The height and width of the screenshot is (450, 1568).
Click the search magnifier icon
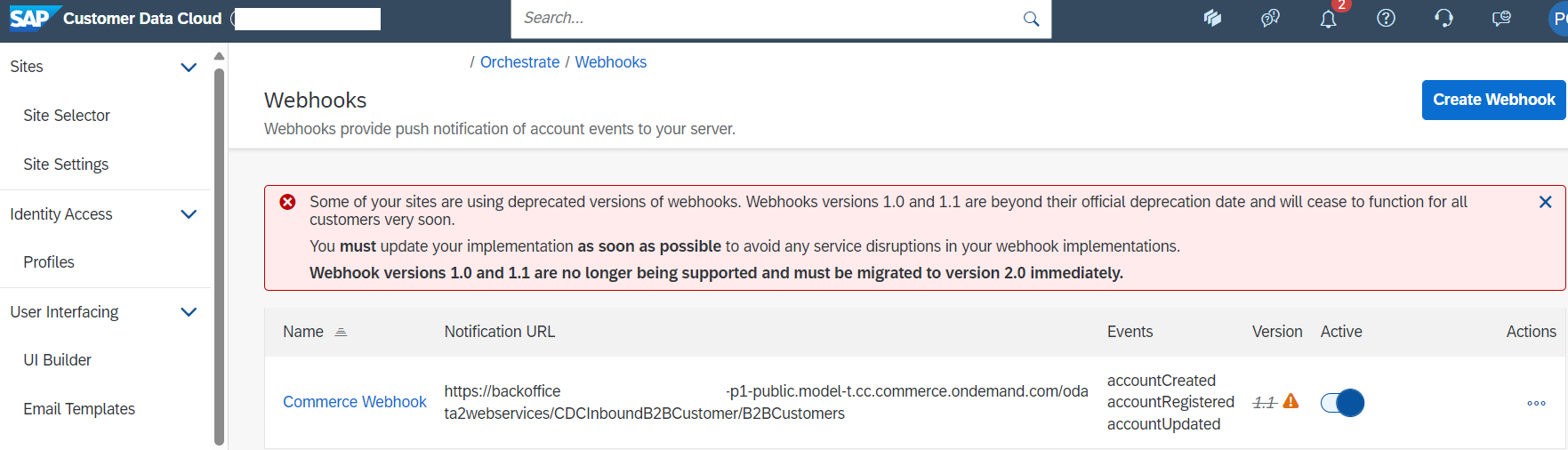(1031, 19)
